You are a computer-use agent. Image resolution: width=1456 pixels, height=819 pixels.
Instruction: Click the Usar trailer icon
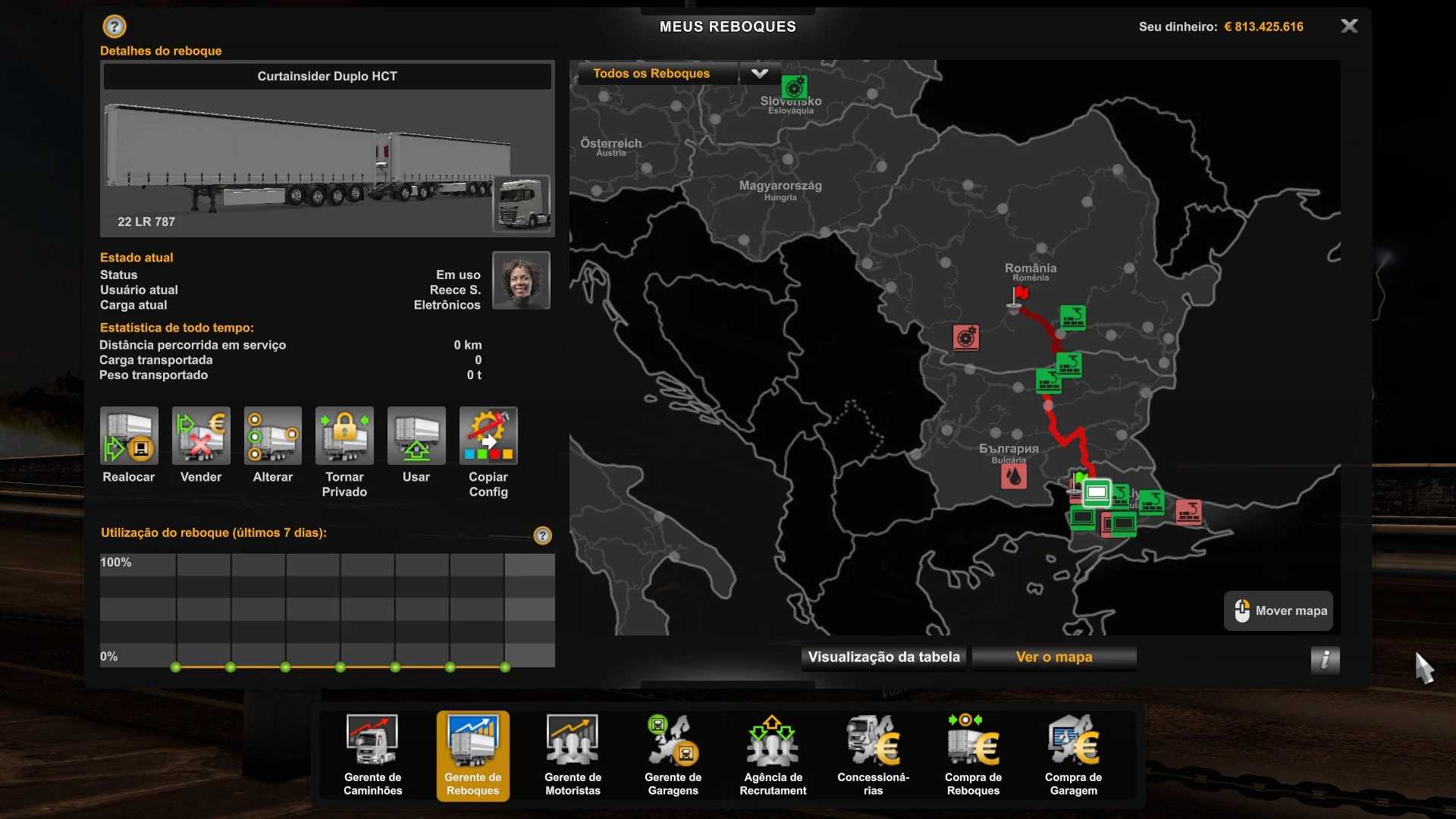pos(416,436)
